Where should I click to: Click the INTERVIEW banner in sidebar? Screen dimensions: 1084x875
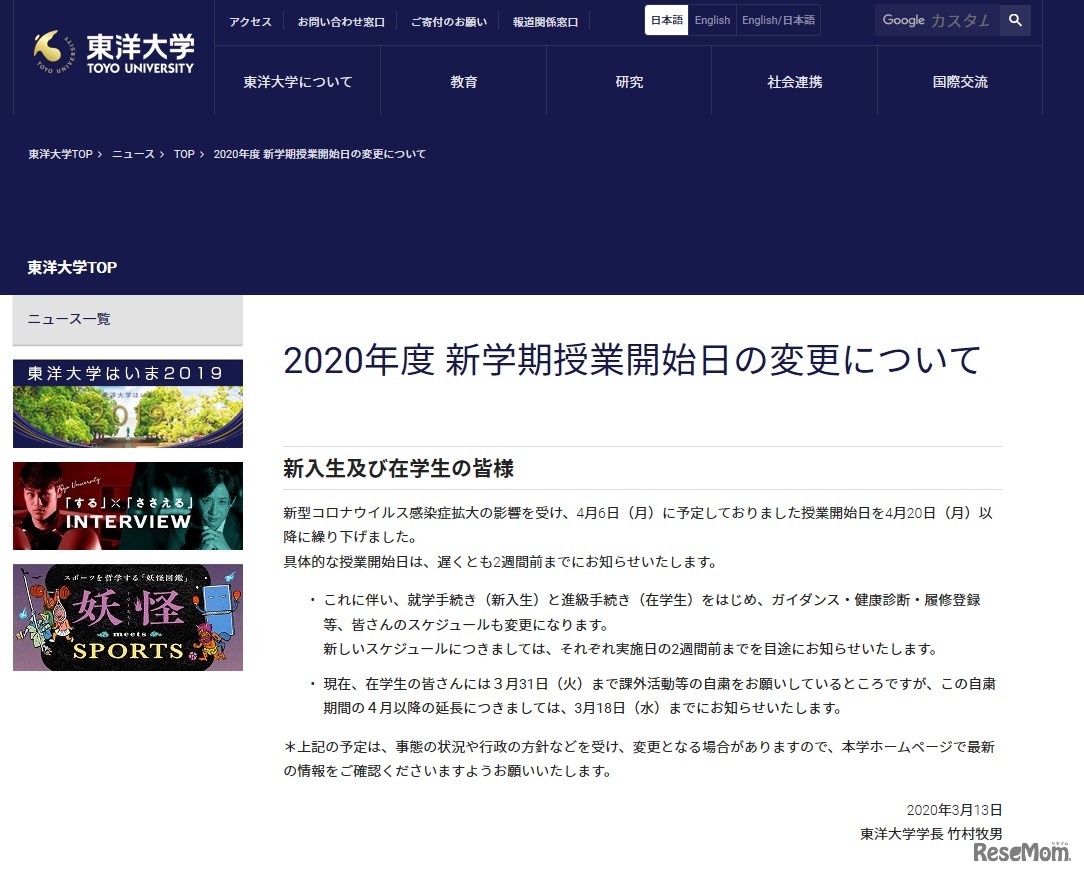tap(127, 505)
